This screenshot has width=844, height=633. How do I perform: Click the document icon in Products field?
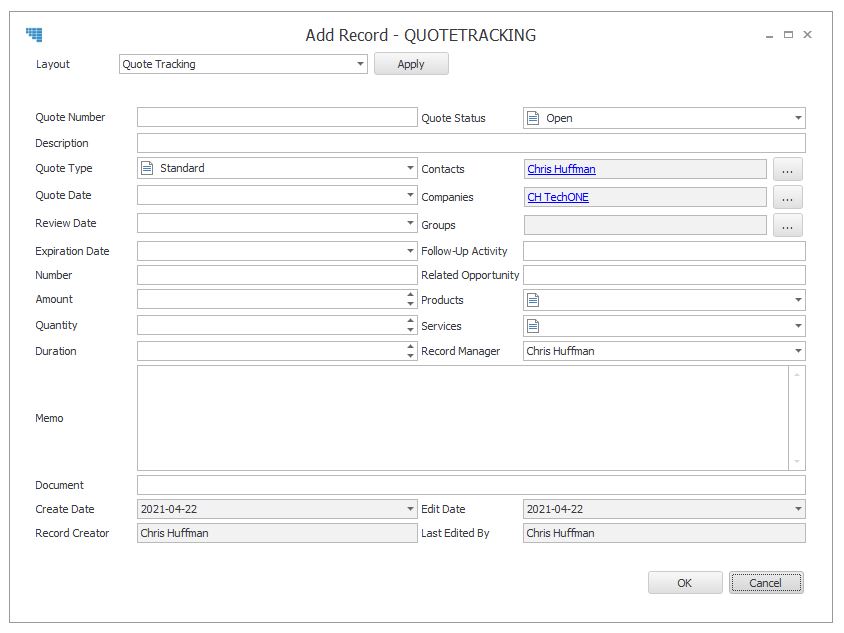pyautogui.click(x=533, y=300)
